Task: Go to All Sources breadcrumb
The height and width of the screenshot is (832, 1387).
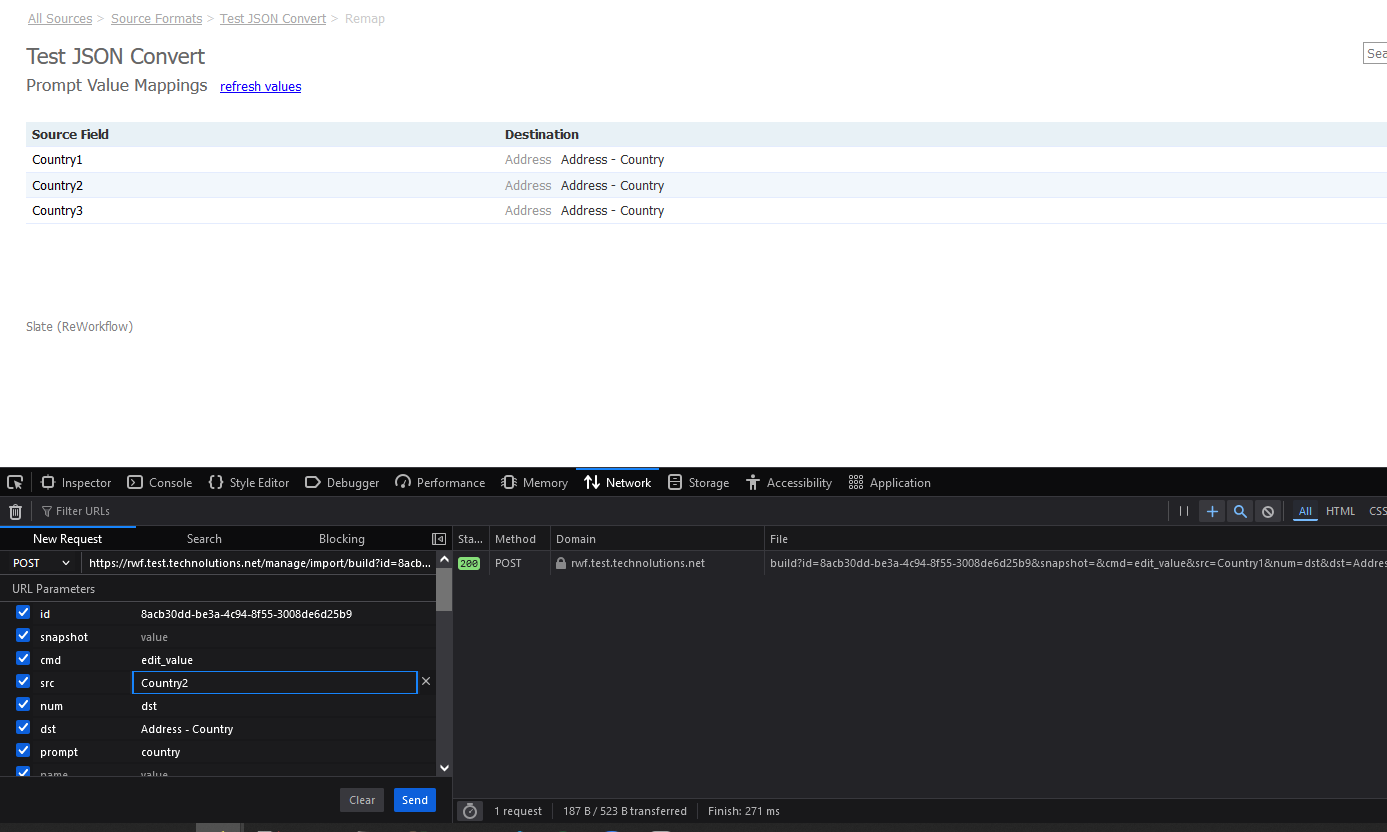Action: (60, 19)
